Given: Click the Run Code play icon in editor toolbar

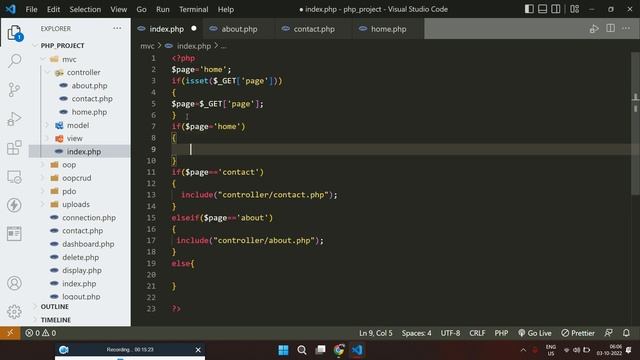Looking at the screenshot, I should tap(594, 29).
